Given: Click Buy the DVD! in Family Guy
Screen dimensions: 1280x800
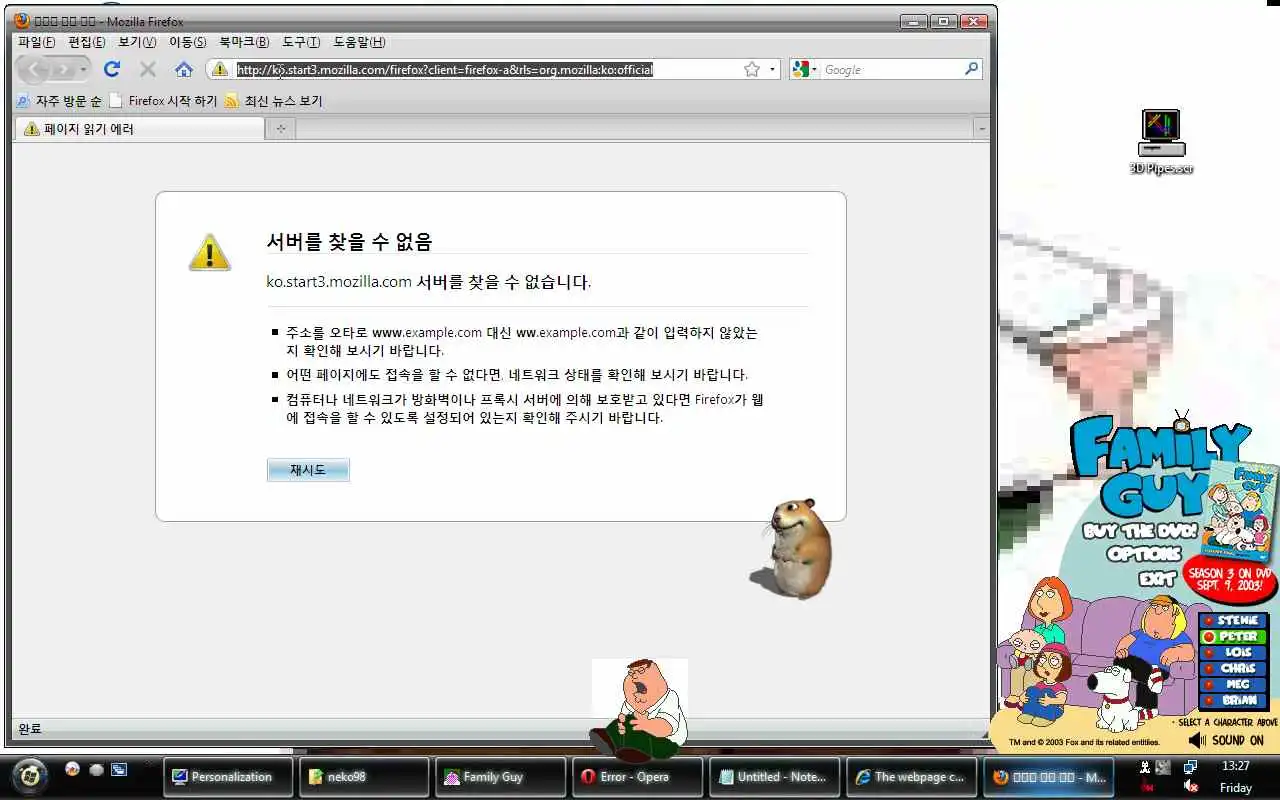Looking at the screenshot, I should click(x=1140, y=531).
